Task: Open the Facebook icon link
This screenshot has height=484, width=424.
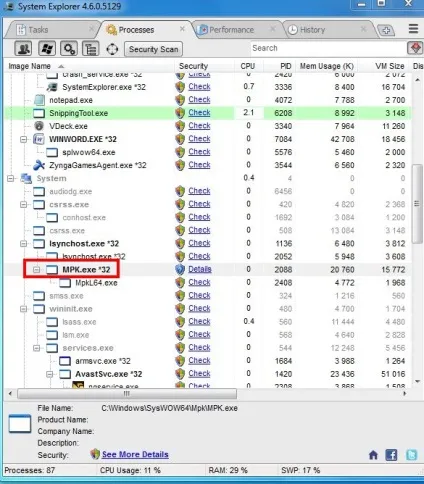Action: coord(391,455)
